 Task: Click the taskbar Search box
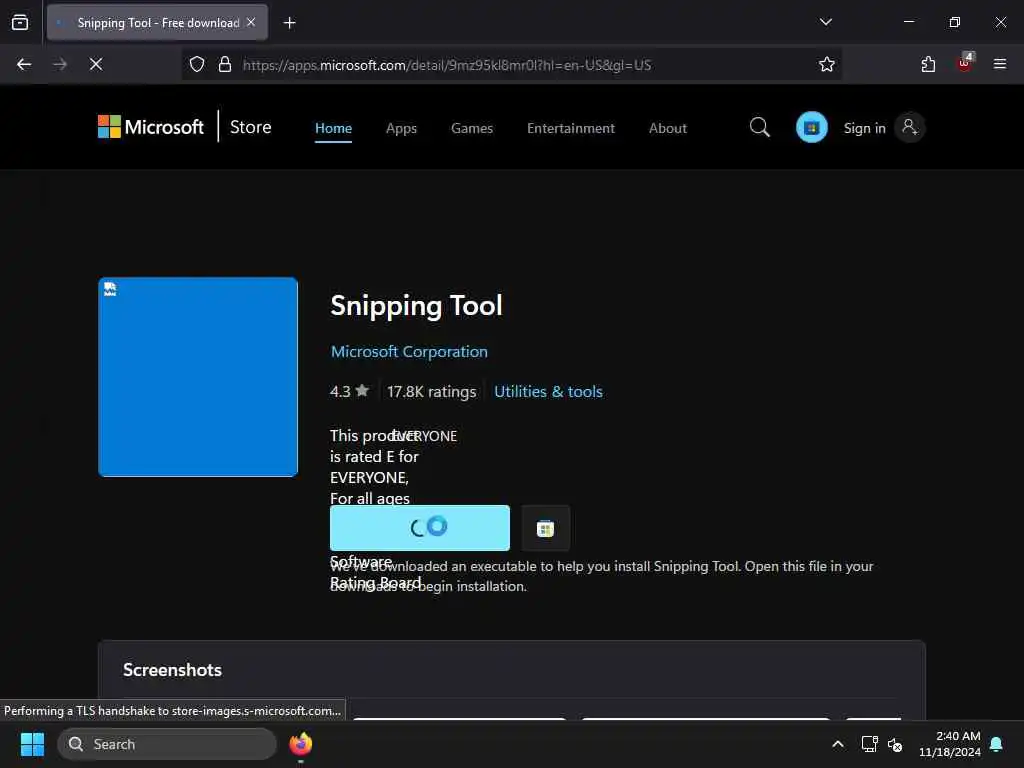pos(167,744)
